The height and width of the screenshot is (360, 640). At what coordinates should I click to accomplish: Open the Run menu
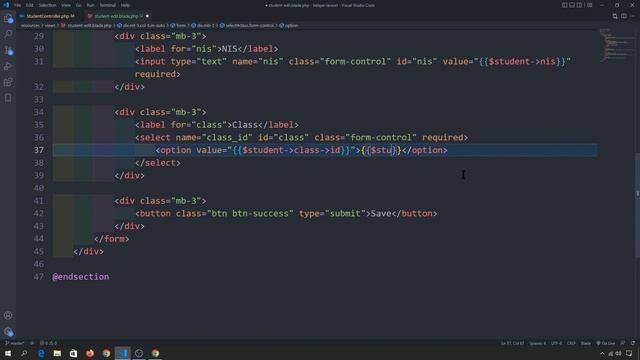[x=90, y=5]
